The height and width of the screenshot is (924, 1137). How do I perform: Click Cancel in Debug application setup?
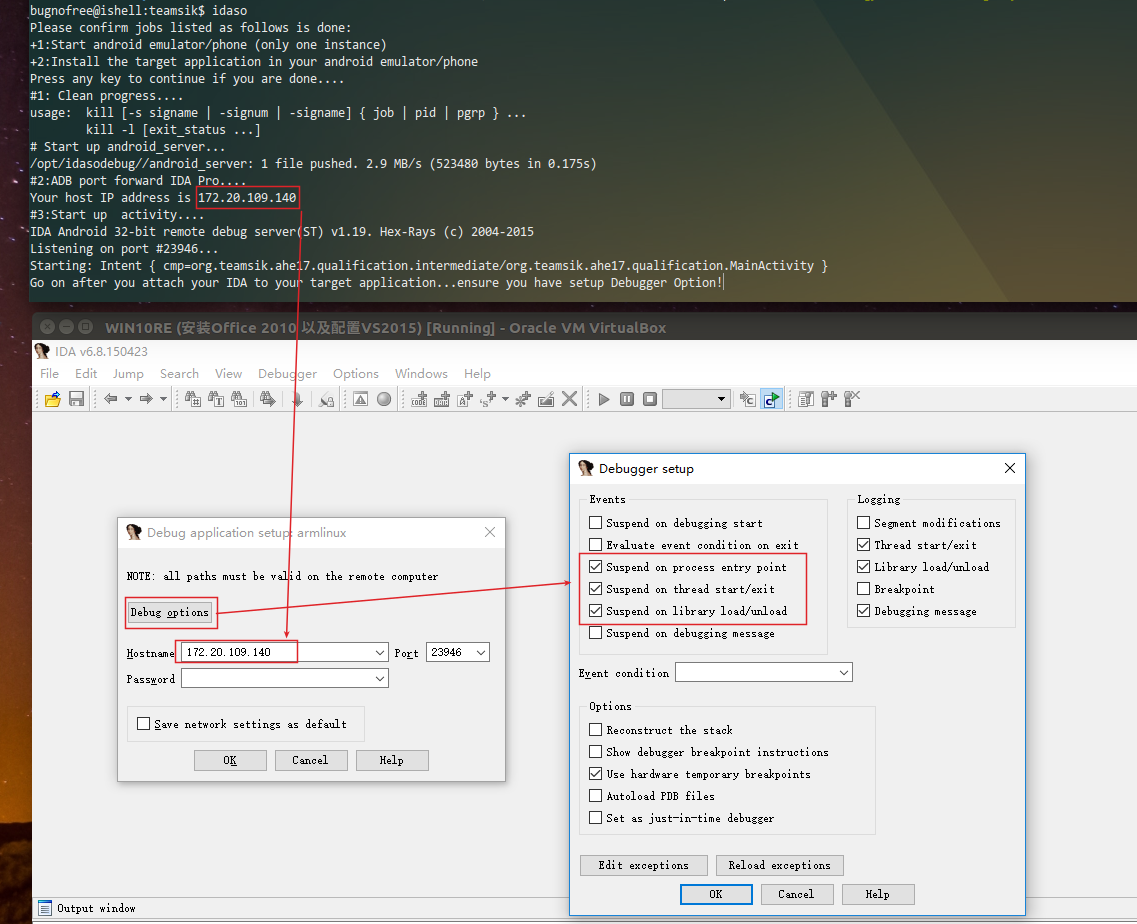310,760
